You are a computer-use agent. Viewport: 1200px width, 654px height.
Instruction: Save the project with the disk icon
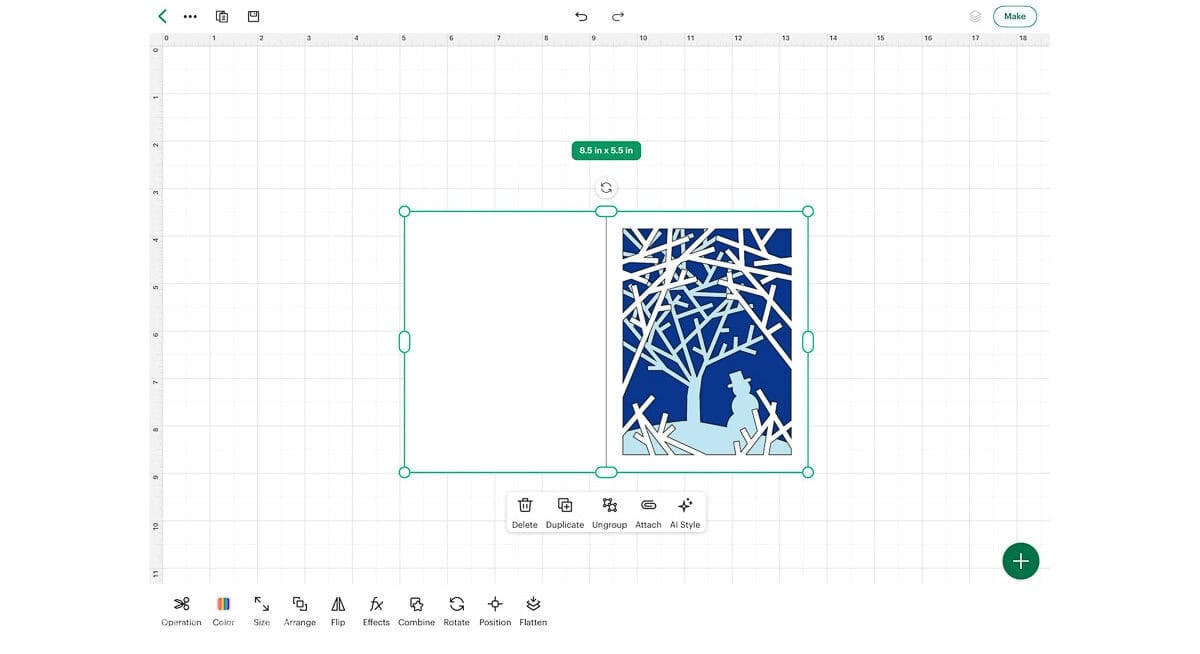[x=254, y=16]
